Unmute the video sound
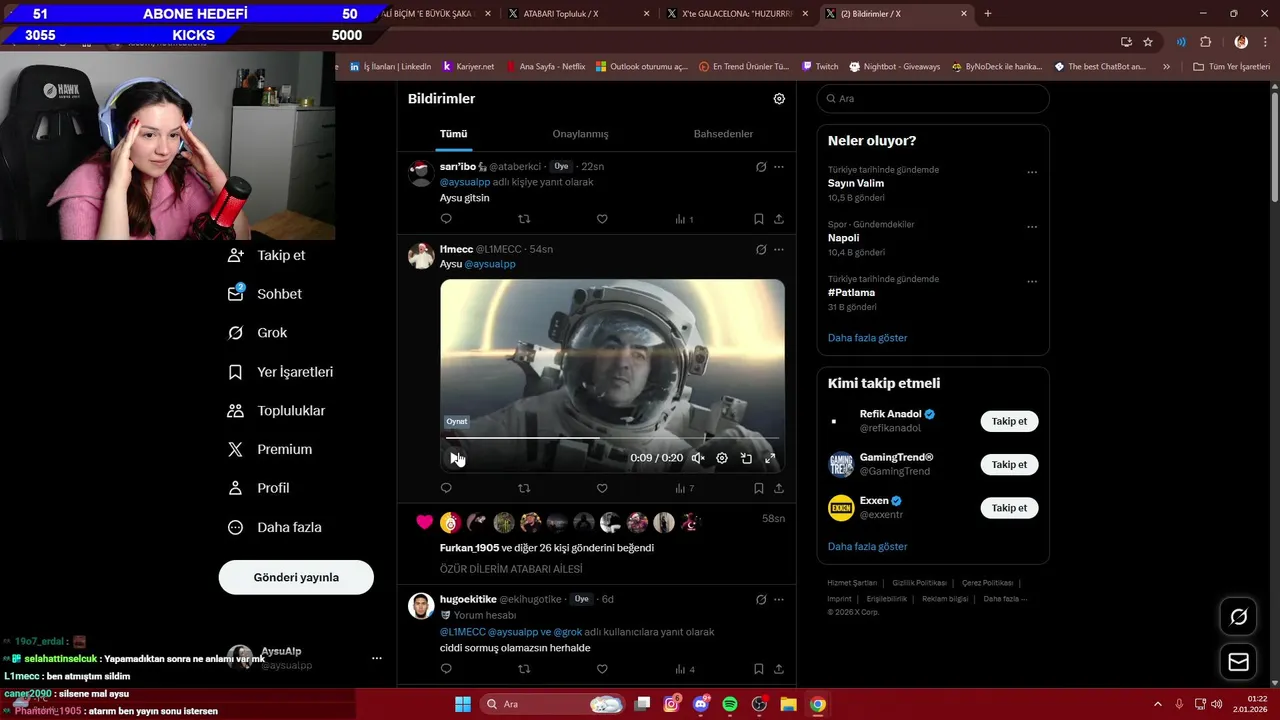This screenshot has width=1280, height=720. [698, 458]
